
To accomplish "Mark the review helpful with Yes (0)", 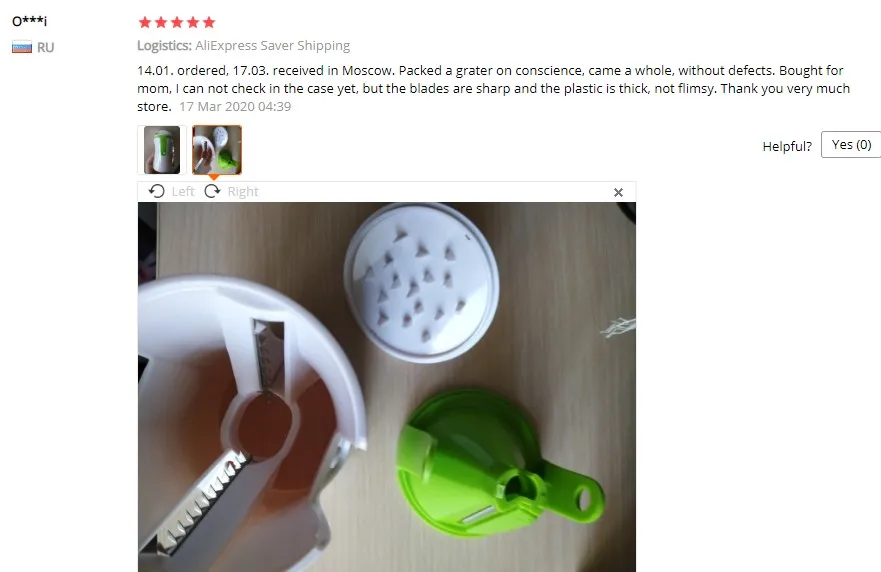I will click(x=851, y=145).
